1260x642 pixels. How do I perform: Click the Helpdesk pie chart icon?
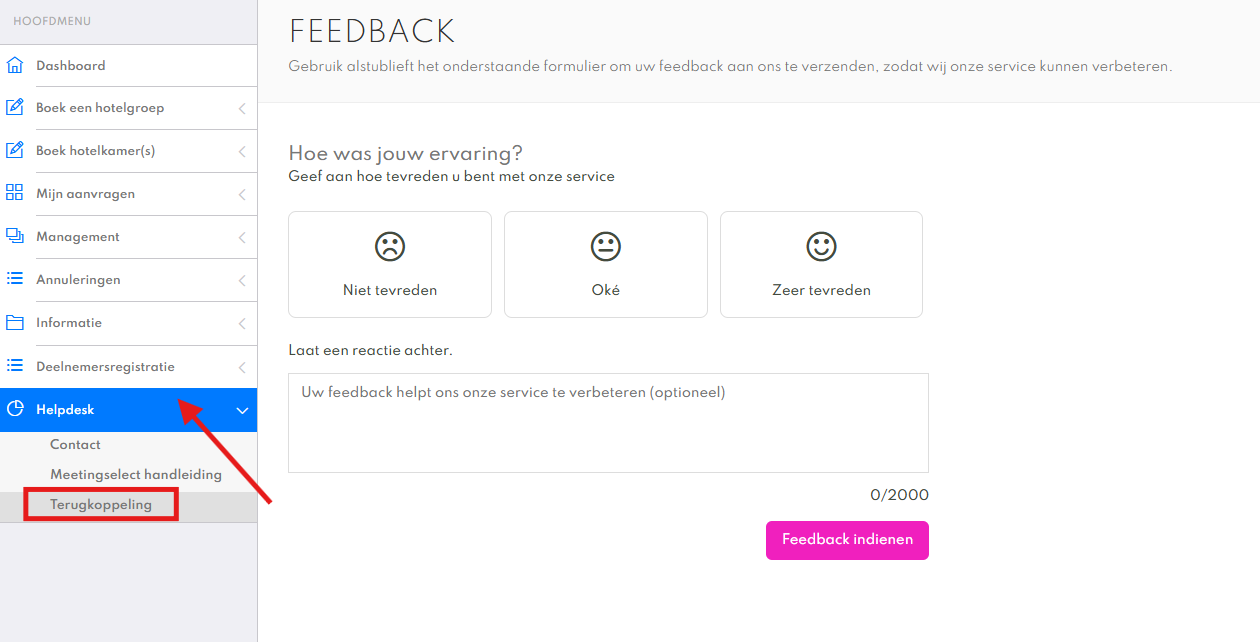coord(14,409)
